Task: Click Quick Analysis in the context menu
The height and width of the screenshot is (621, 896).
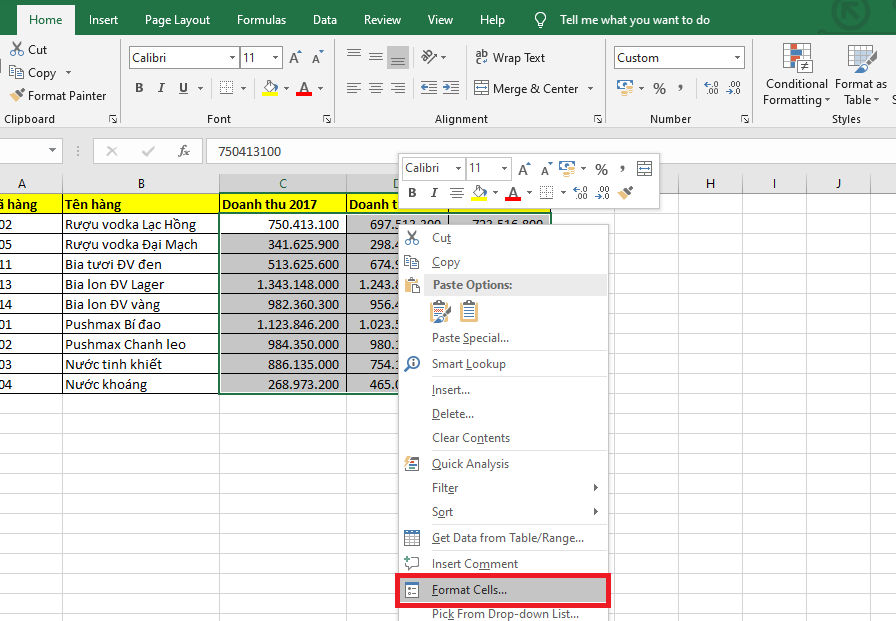Action: pos(470,464)
